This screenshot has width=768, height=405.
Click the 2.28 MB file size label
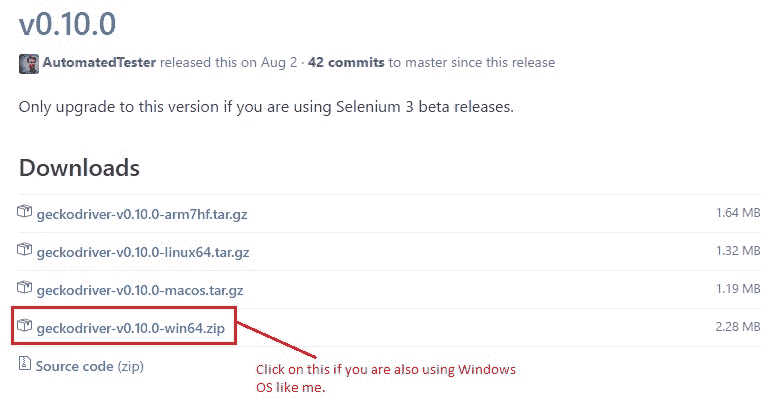pos(738,327)
